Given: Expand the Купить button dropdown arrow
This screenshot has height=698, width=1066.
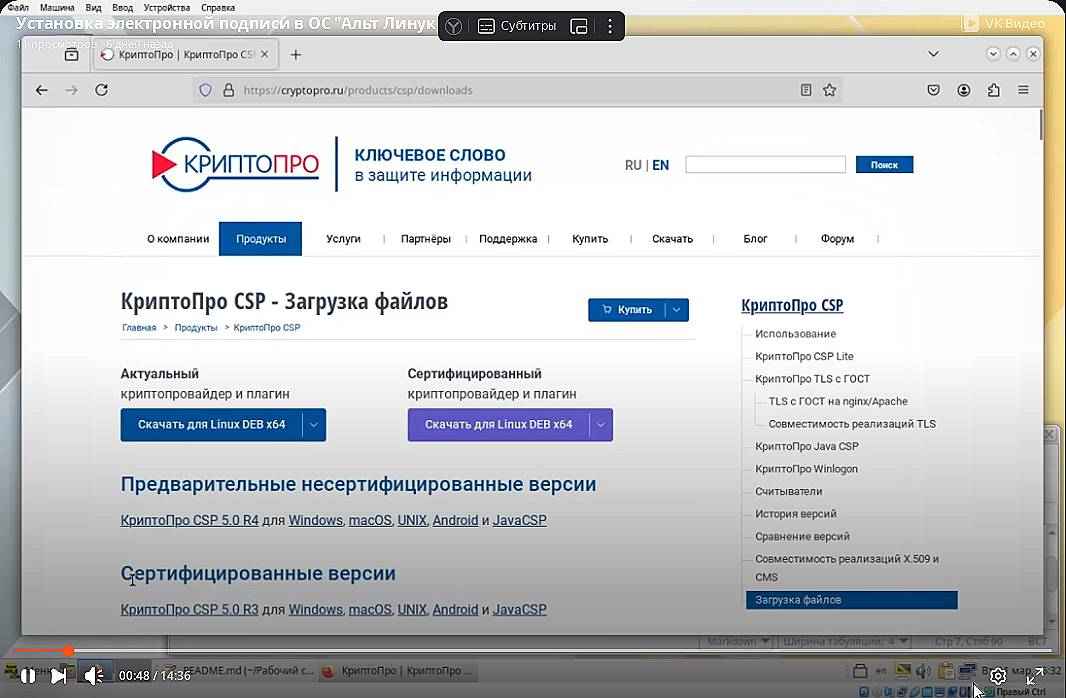Looking at the screenshot, I should (676, 310).
